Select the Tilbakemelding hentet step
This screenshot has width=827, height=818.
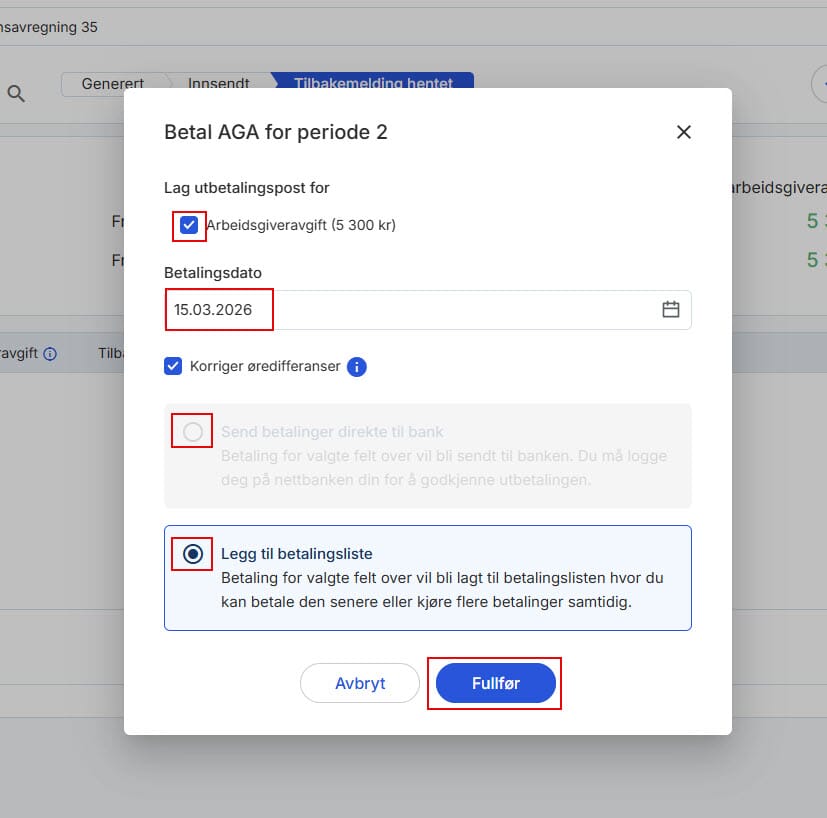tap(372, 84)
